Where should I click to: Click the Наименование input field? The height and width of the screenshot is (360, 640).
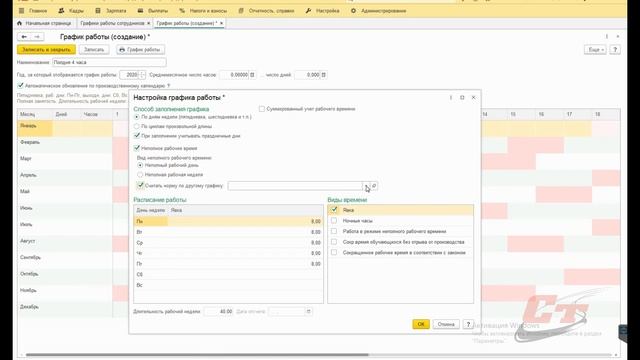click(x=109, y=62)
